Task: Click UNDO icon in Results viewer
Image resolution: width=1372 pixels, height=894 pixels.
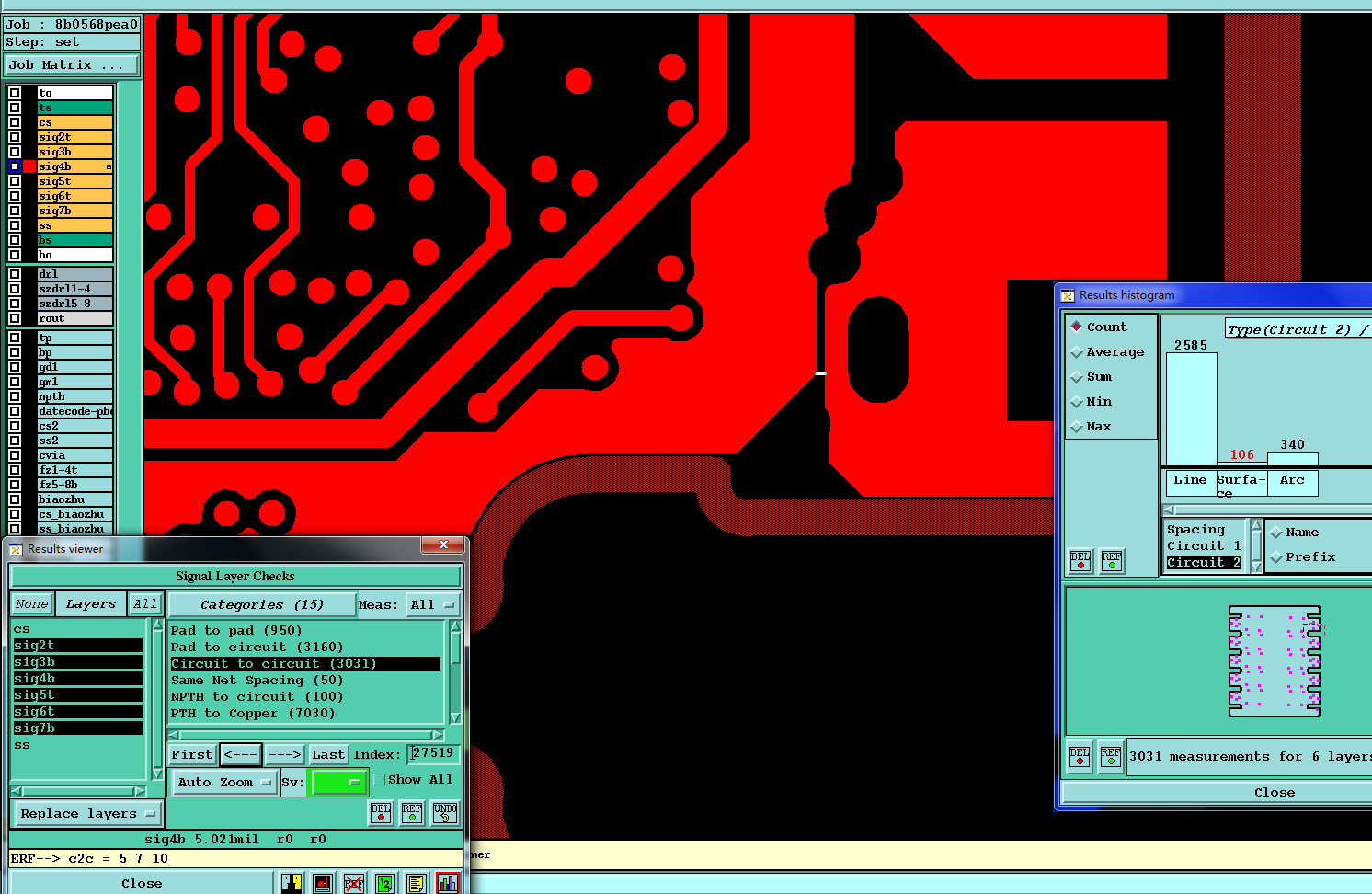Action: (445, 812)
